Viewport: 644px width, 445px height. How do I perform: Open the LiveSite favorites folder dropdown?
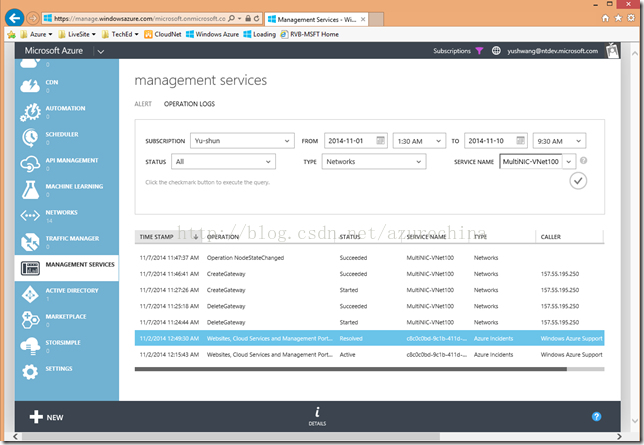tap(77, 34)
